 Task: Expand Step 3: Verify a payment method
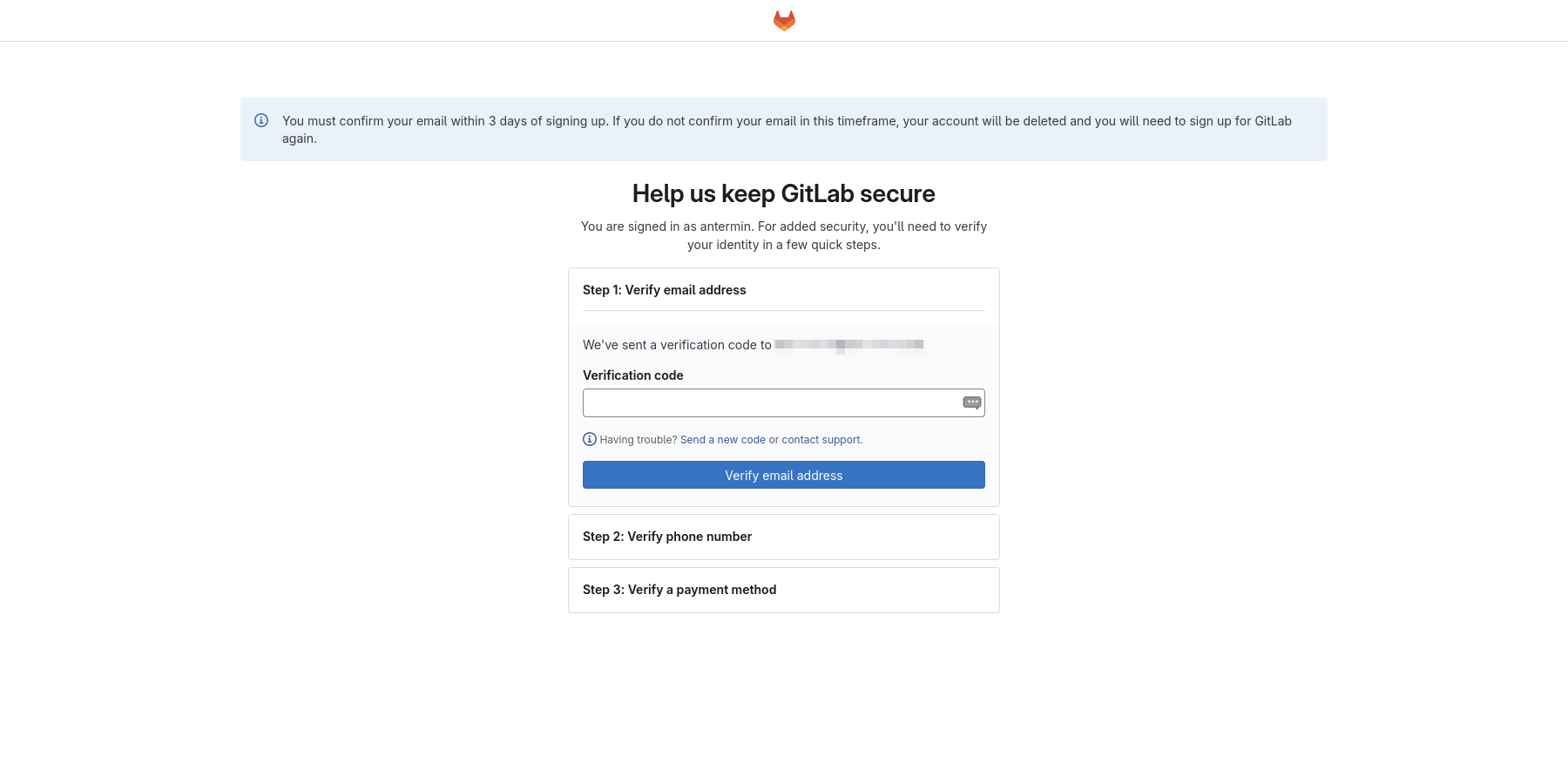pos(679,590)
